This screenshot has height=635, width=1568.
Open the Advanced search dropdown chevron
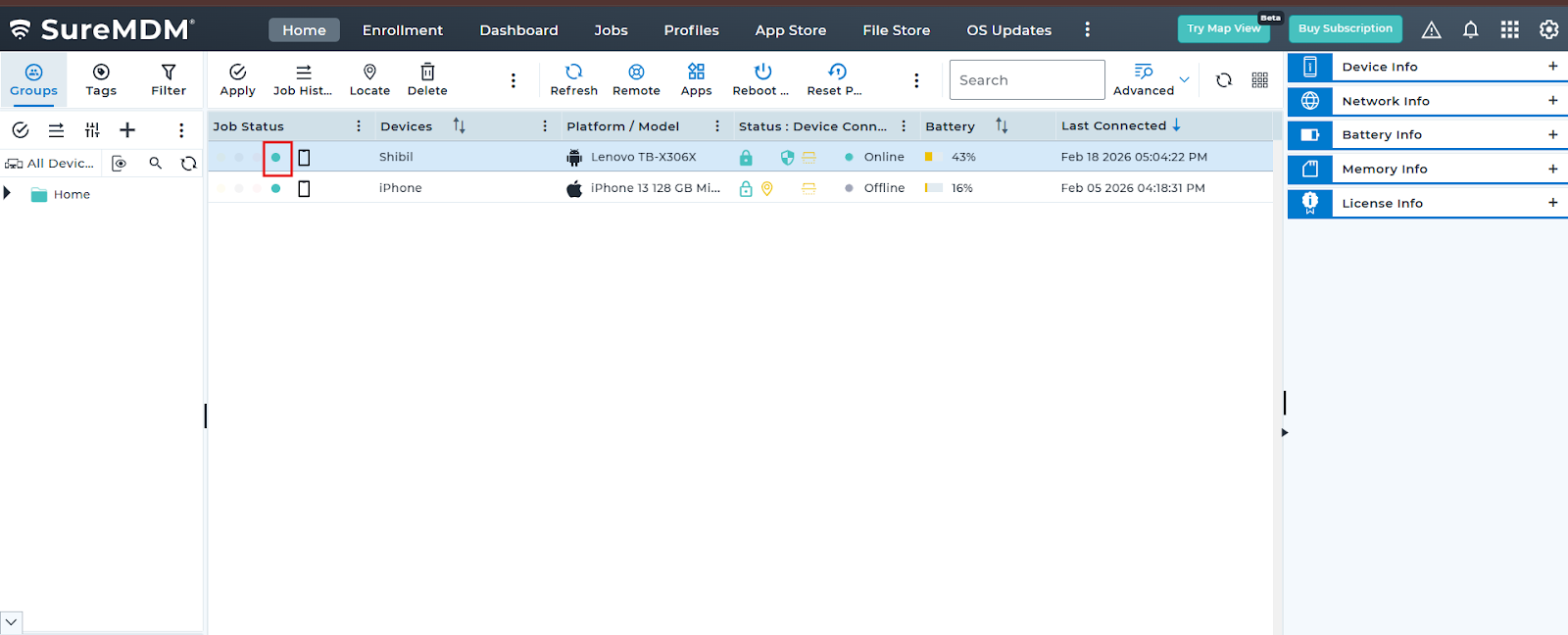1184,80
